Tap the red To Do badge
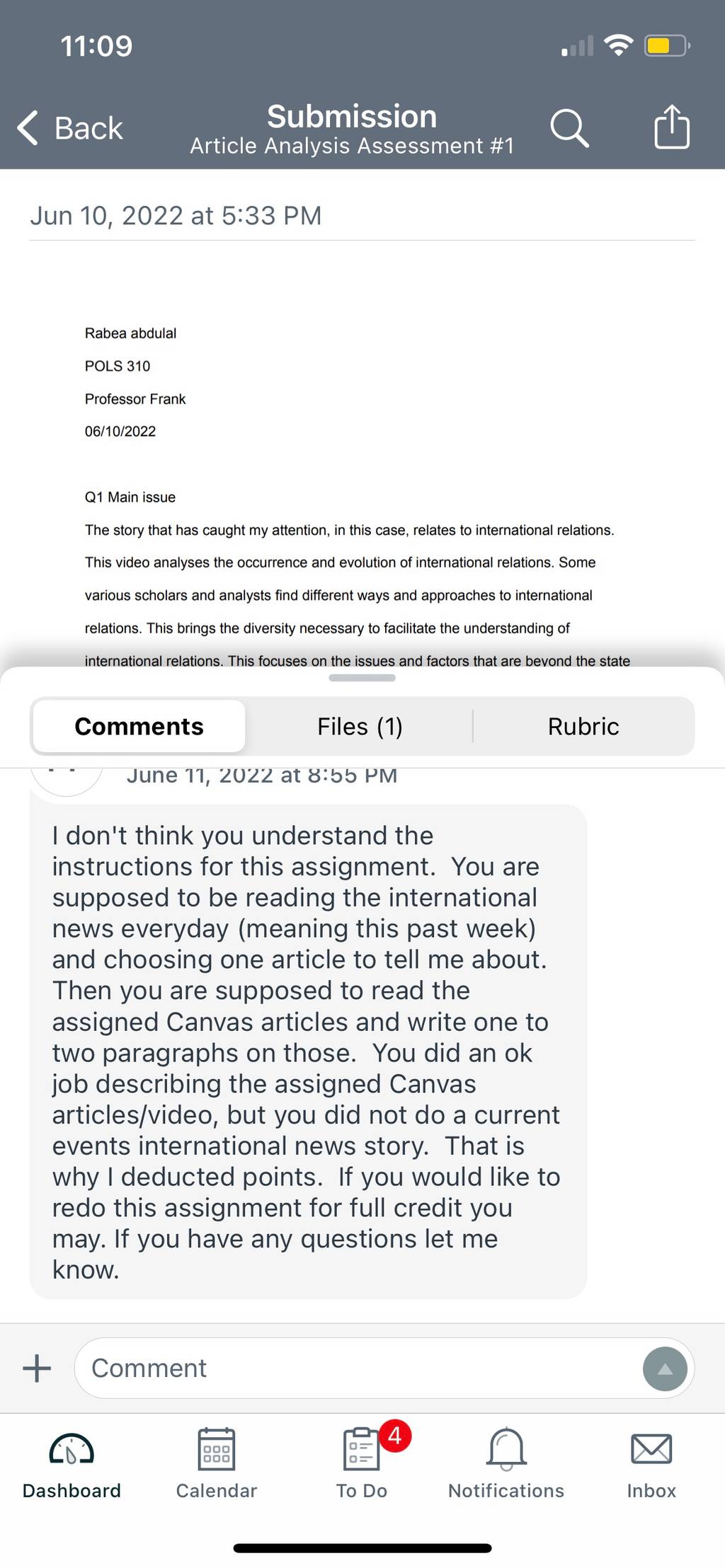The width and height of the screenshot is (725, 1568). tap(395, 1435)
